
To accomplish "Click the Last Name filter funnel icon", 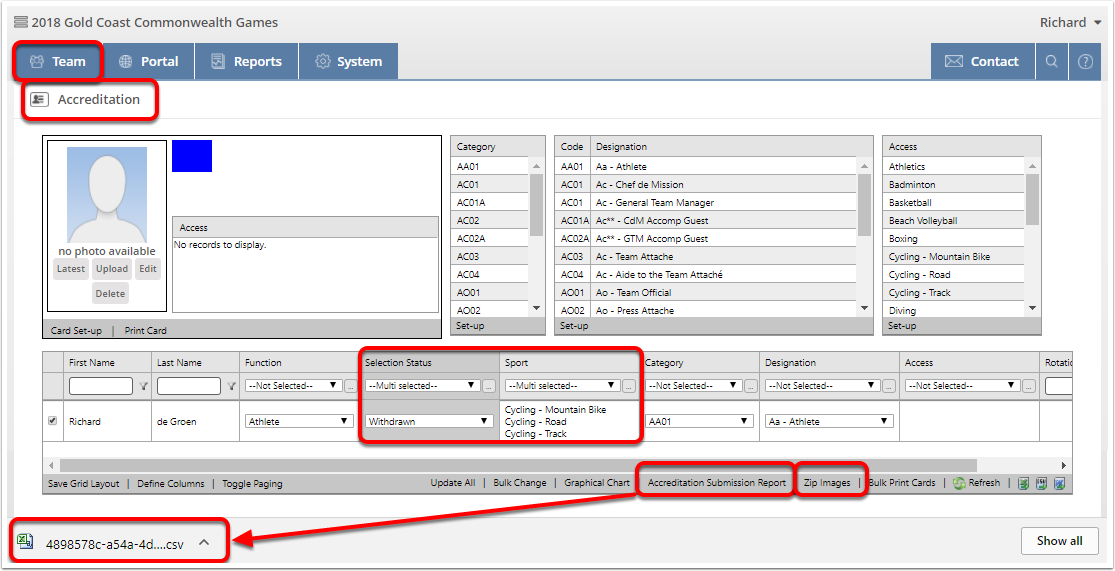I will click(231, 386).
